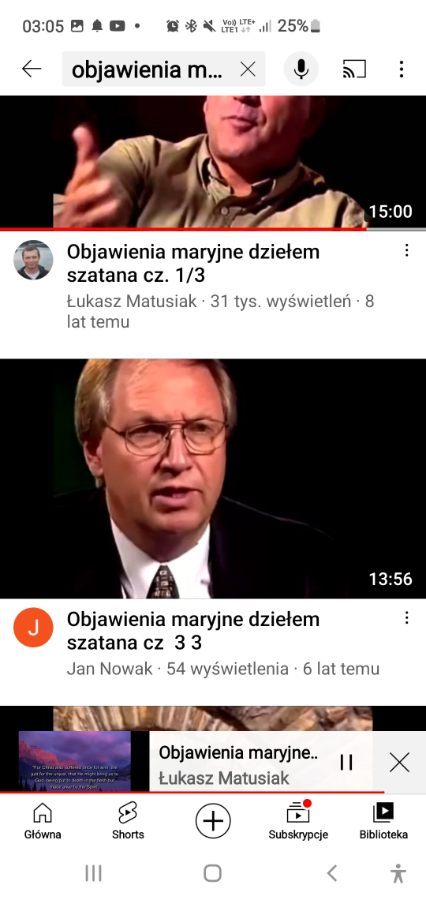Tap the back arrow in search bar
Image resolution: width=426 pixels, height=900 pixels.
click(x=32, y=69)
